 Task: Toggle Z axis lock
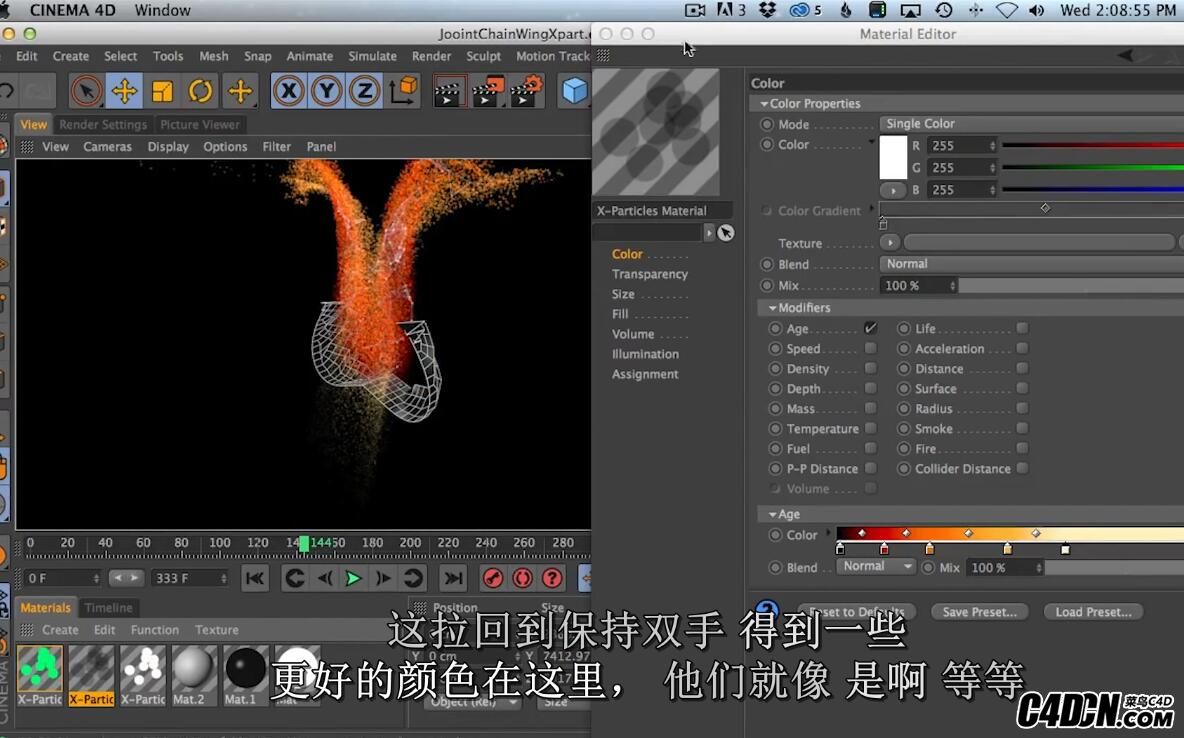pyautogui.click(x=365, y=91)
